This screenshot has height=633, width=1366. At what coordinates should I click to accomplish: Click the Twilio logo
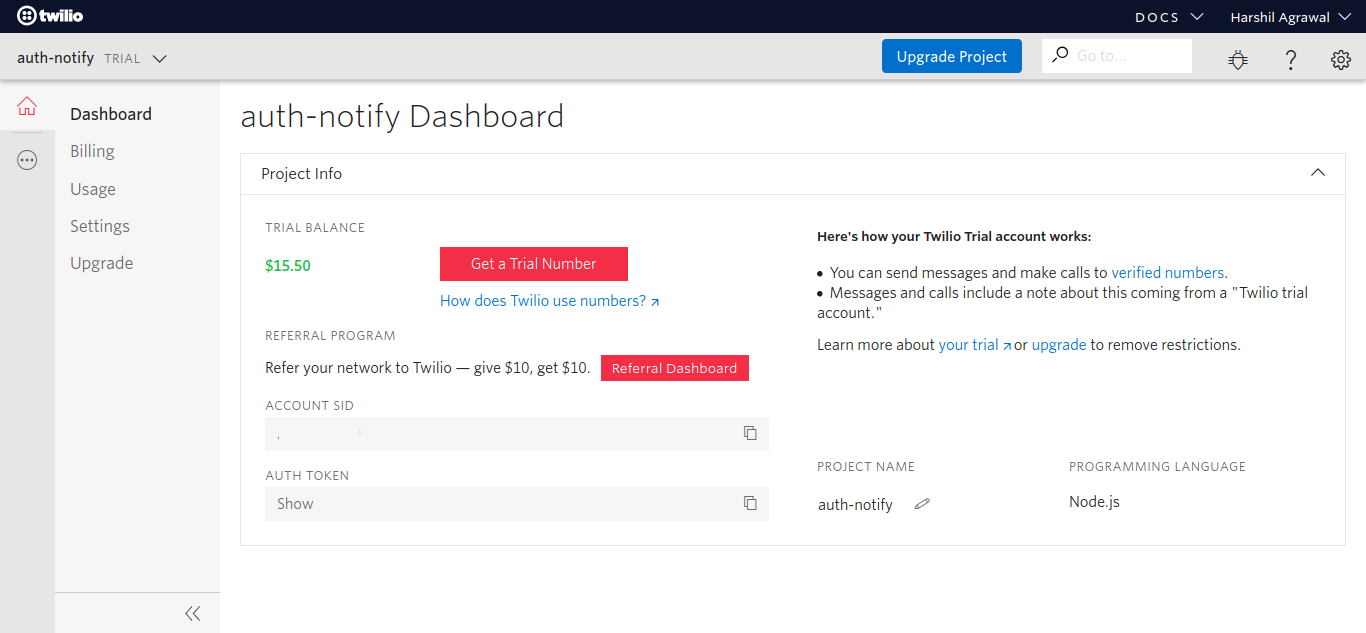50,16
